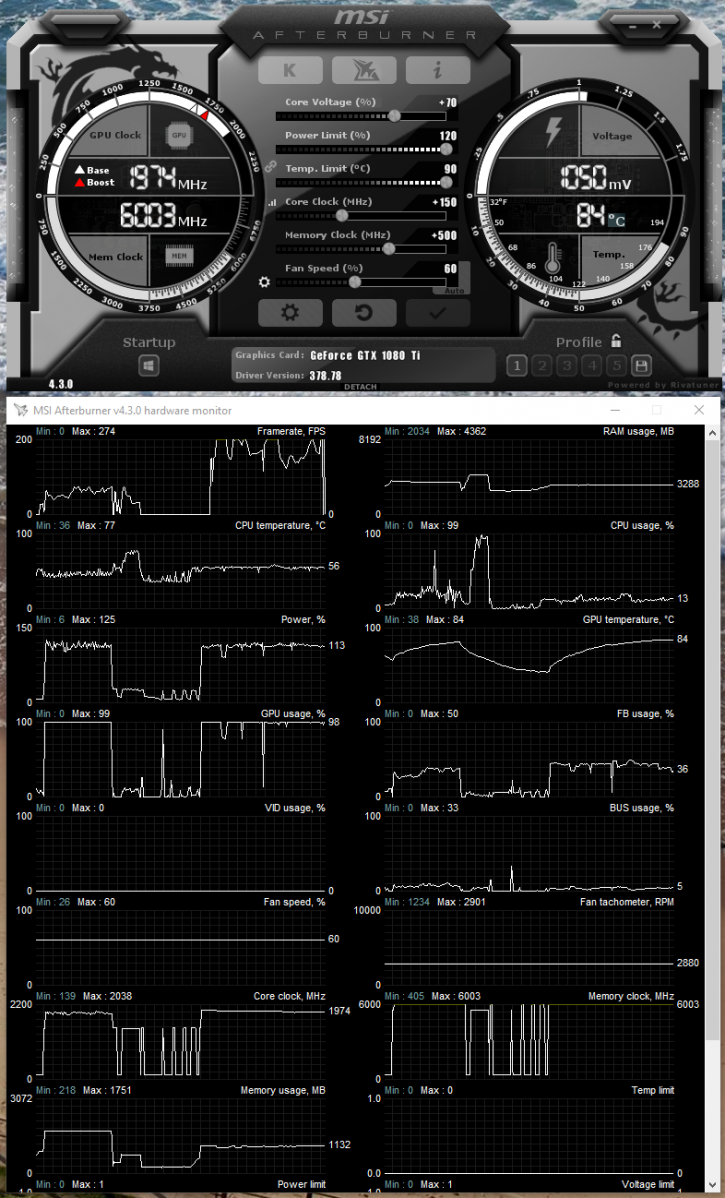The width and height of the screenshot is (725, 1198).
Task: Open fan settings gear next to Fan Speed
Action: click(264, 282)
